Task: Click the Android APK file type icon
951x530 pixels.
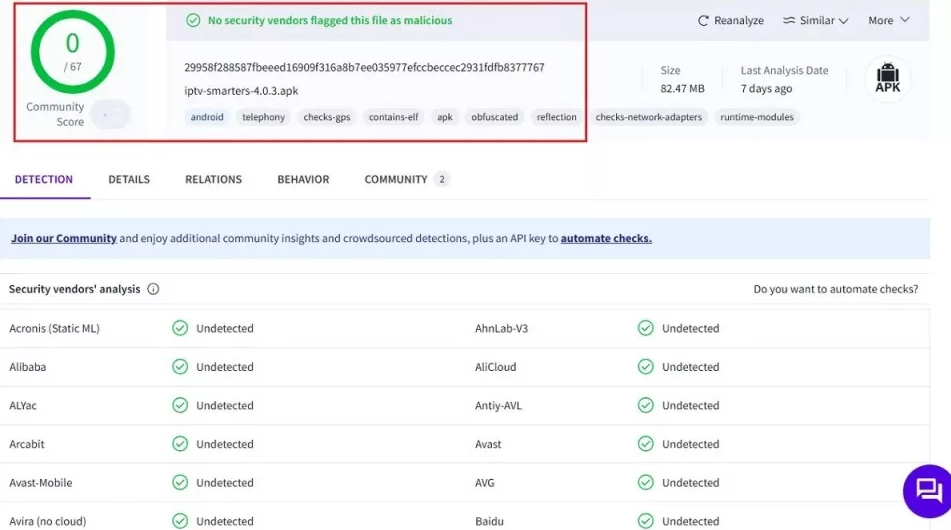Action: click(x=887, y=78)
